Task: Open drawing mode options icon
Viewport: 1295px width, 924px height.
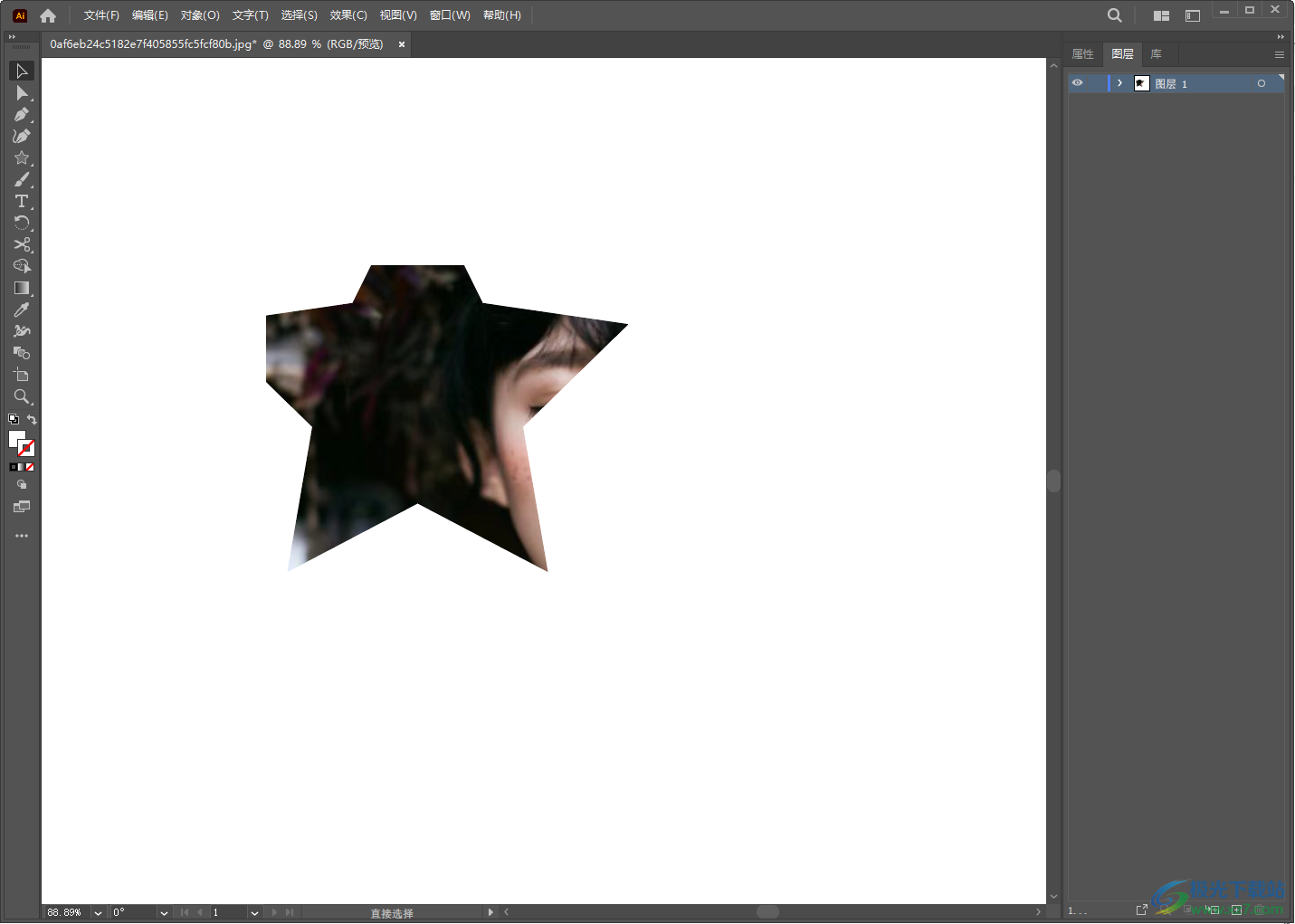Action: 22,485
